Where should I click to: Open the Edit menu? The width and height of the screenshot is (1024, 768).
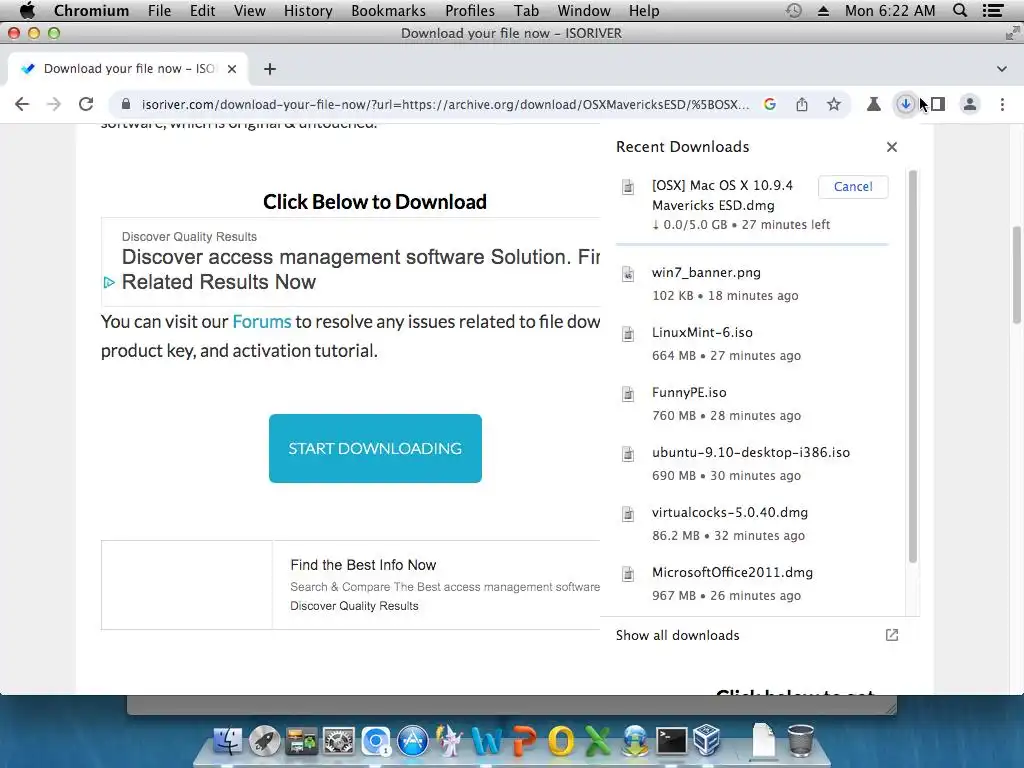202,11
